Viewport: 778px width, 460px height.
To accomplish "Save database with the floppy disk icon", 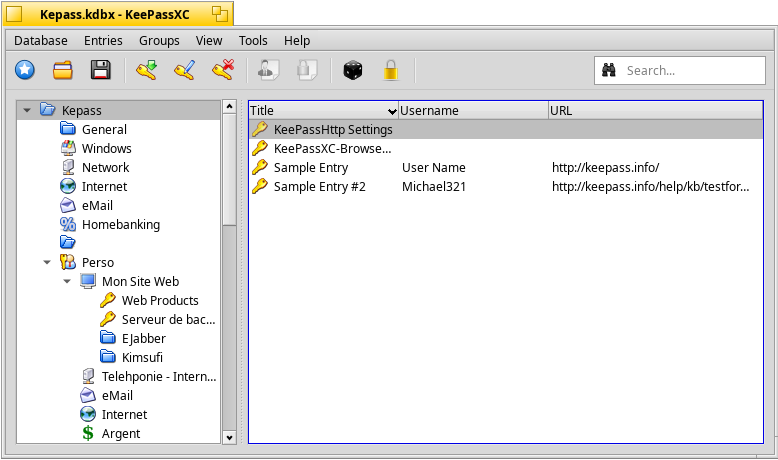I will [101, 70].
